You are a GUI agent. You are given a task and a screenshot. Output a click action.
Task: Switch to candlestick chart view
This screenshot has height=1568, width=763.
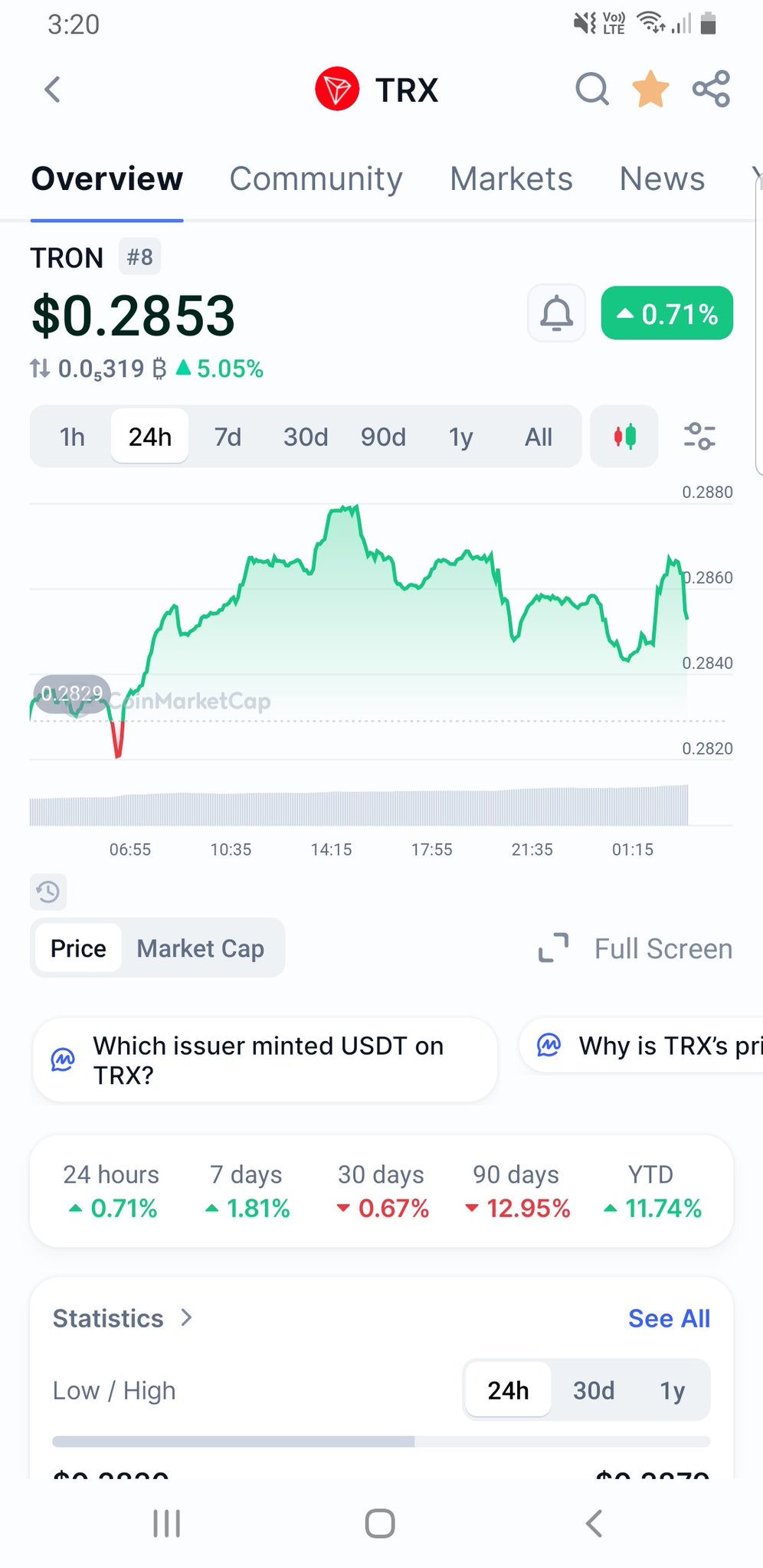624,437
